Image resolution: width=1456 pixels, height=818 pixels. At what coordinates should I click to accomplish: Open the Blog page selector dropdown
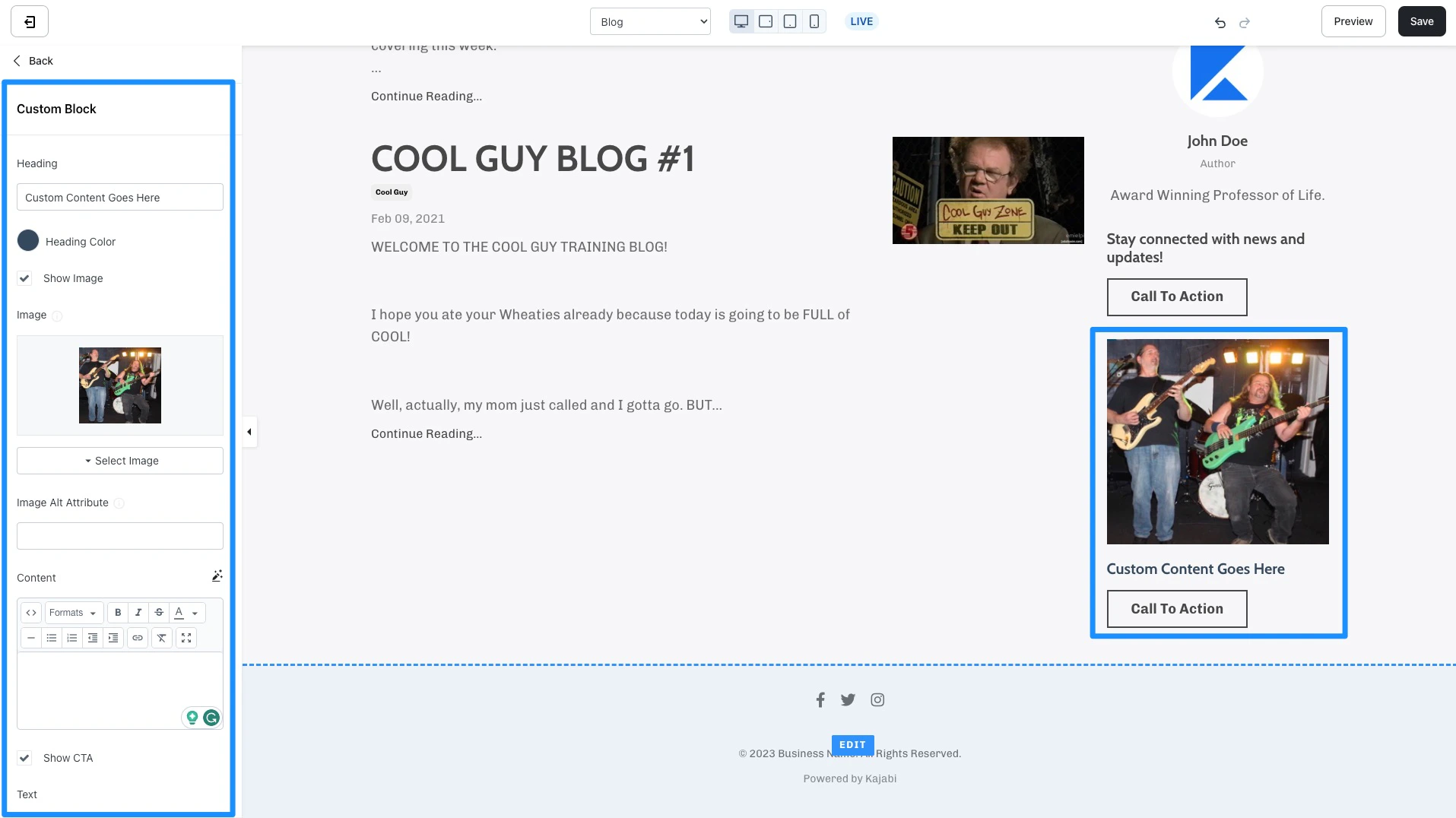click(x=650, y=21)
